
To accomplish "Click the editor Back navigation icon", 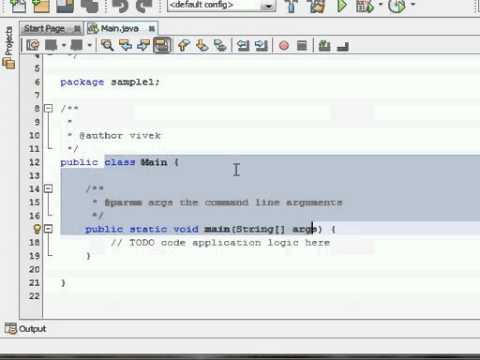I will tap(51, 45).
